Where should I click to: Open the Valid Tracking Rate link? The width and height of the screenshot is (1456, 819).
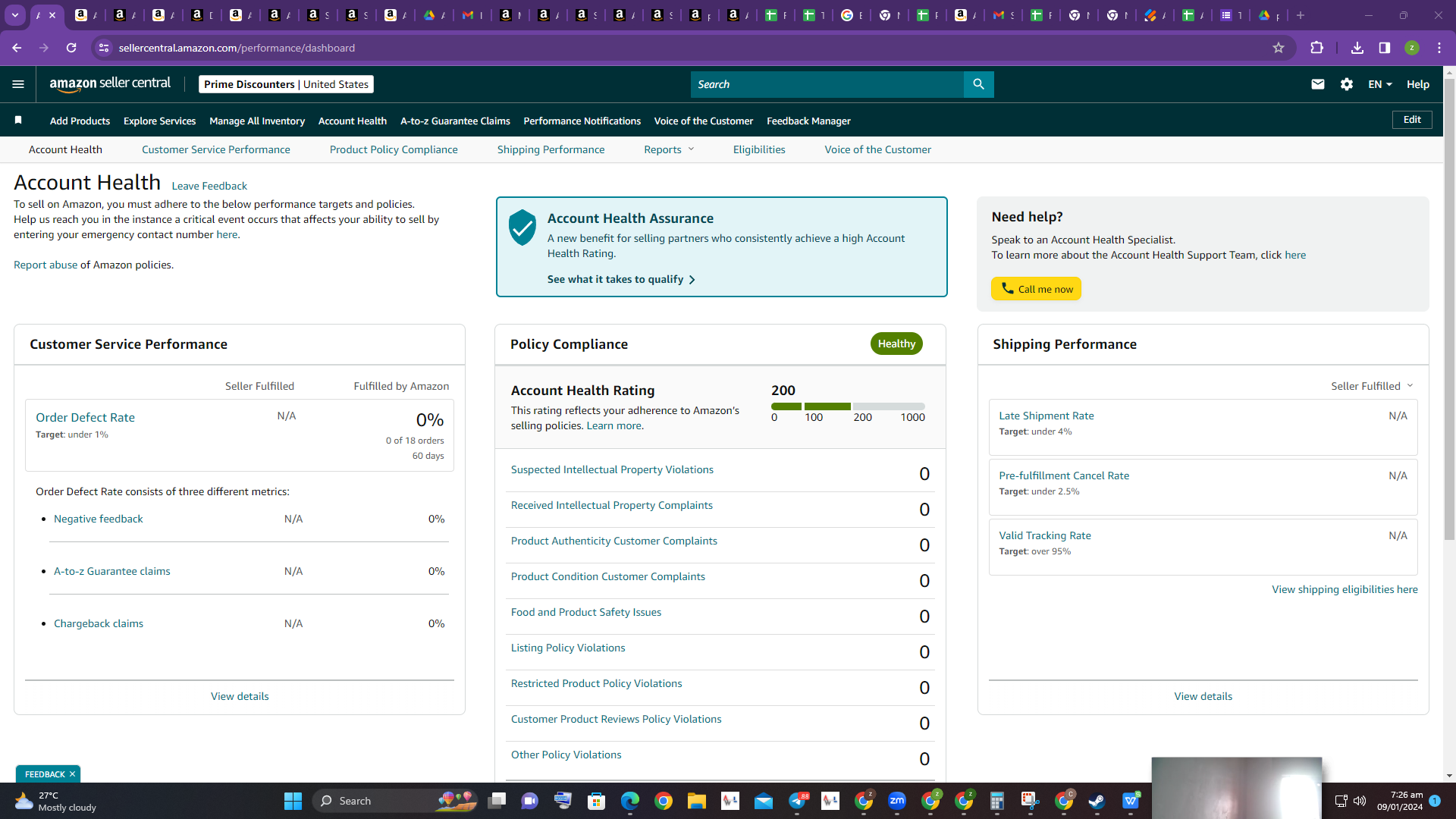(x=1045, y=535)
